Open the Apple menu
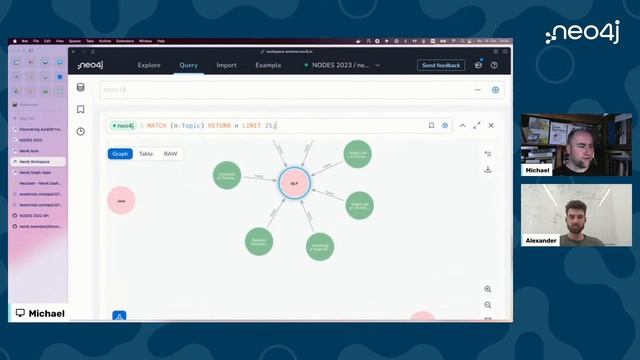 pyautogui.click(x=15, y=41)
